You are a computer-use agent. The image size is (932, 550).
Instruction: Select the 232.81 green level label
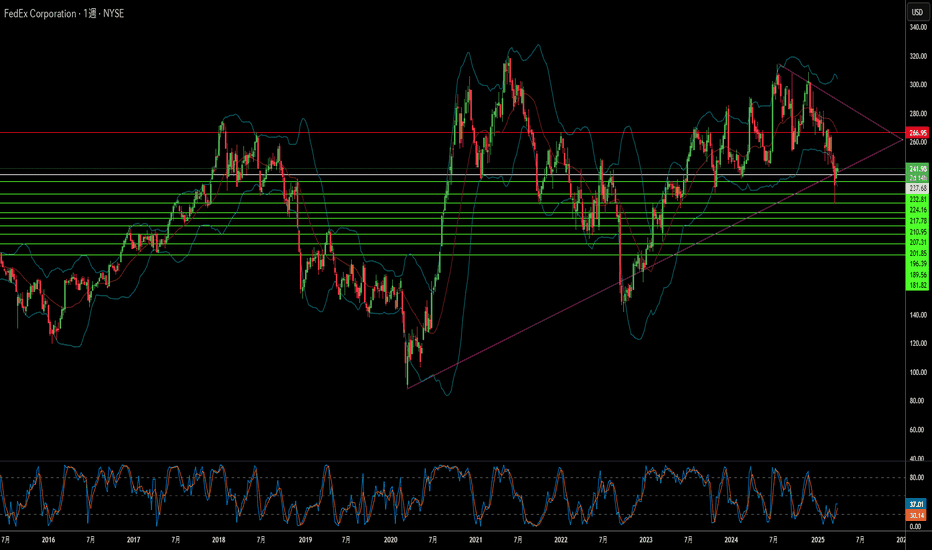pyautogui.click(x=917, y=199)
